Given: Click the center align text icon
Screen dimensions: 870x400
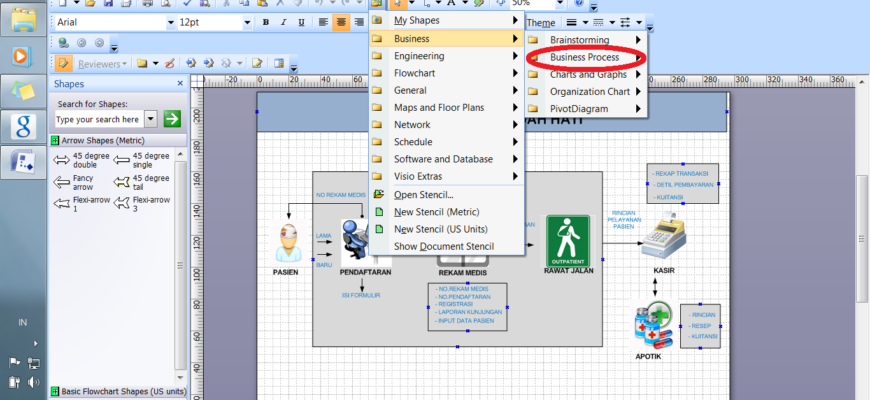Looking at the screenshot, I should pos(343,22).
